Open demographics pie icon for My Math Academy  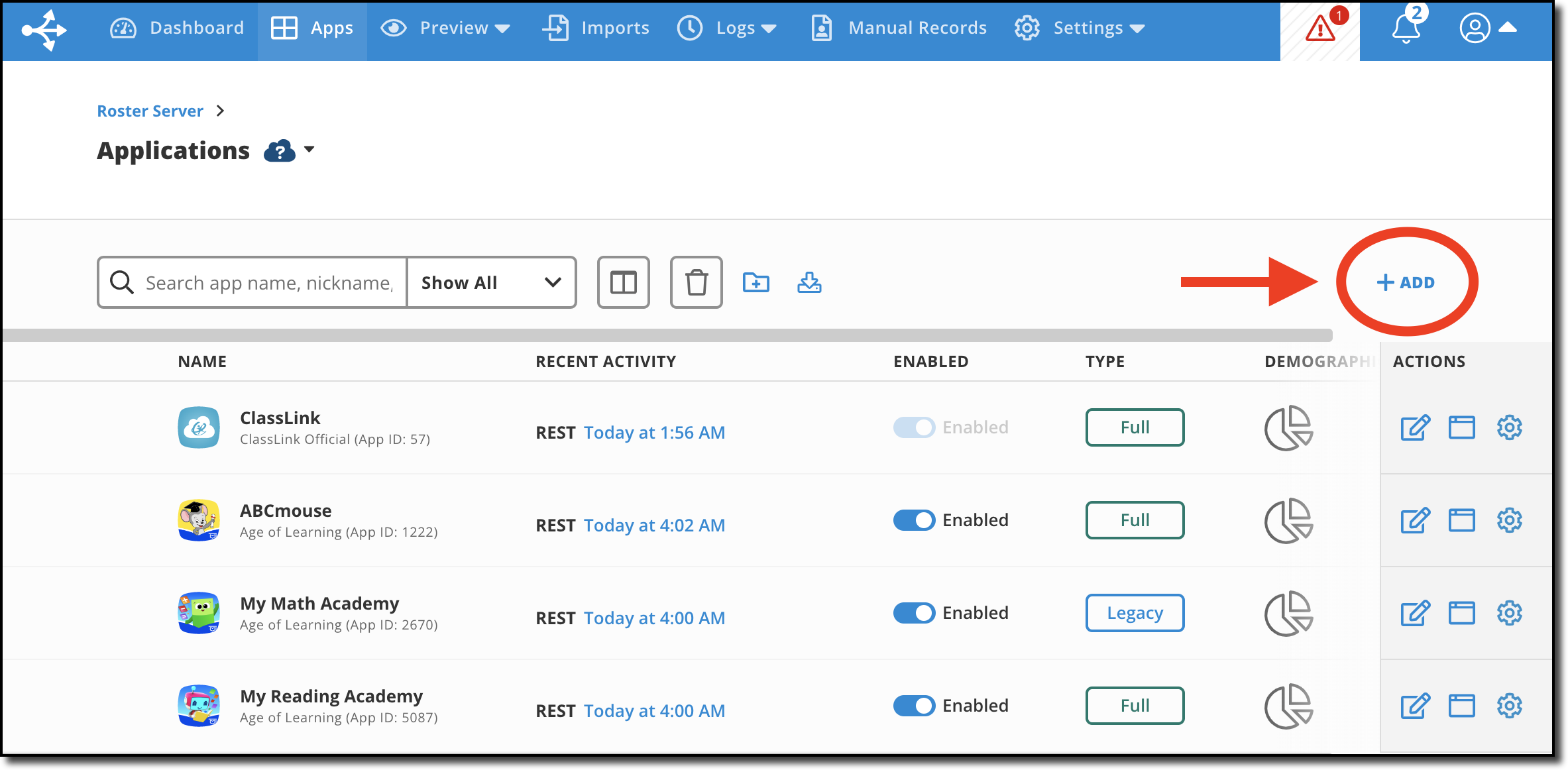pos(1288,614)
